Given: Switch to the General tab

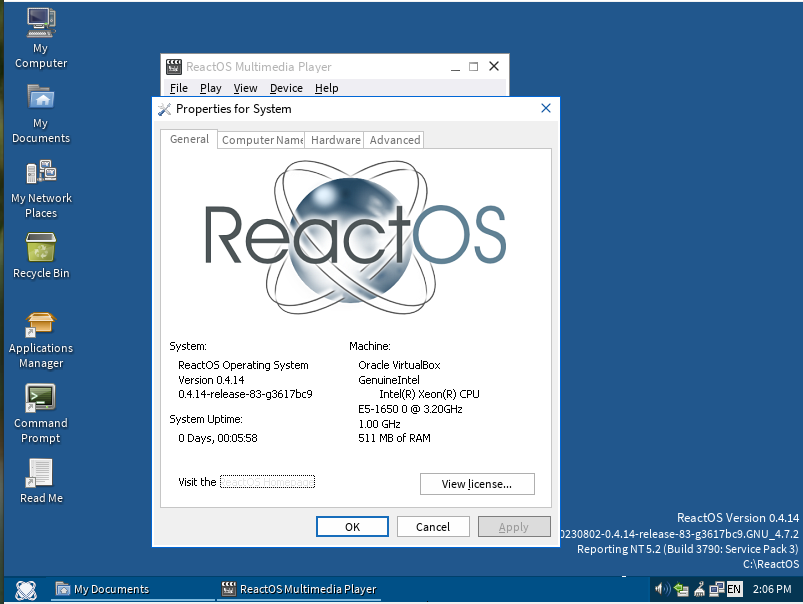Looking at the screenshot, I should [189, 139].
